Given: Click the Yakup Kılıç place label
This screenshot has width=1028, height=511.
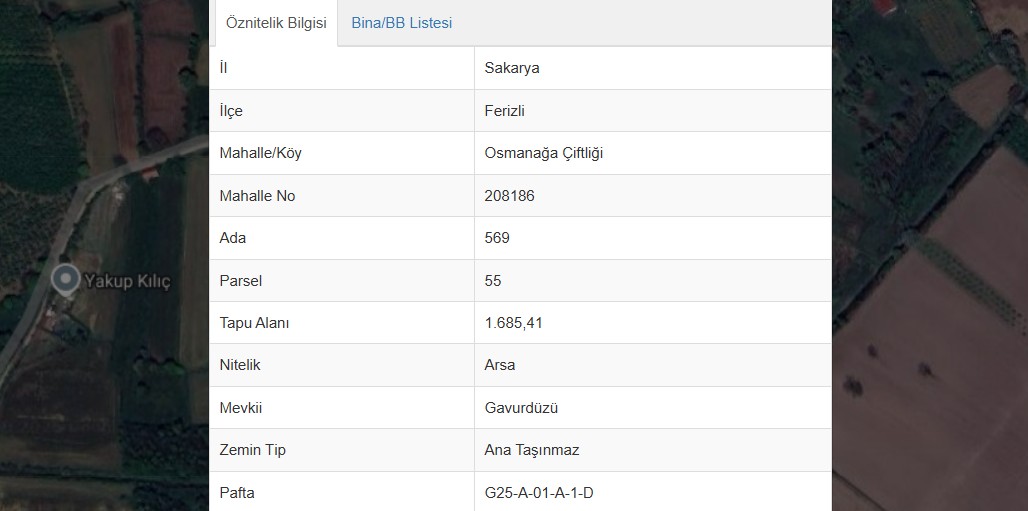Looking at the screenshot, I should pos(127,281).
